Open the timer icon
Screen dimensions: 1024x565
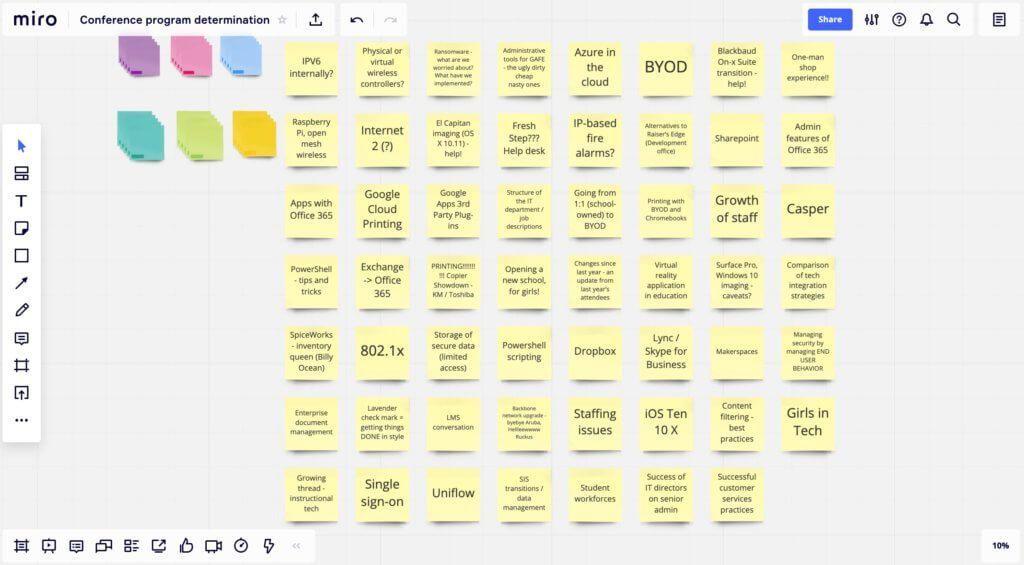coord(241,546)
